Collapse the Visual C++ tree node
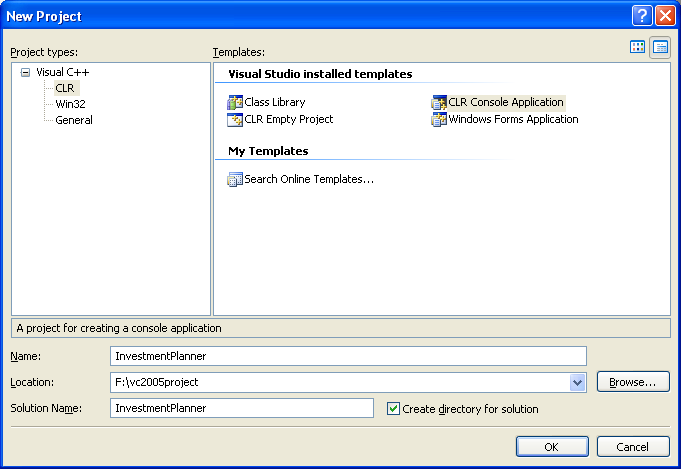Viewport: 681px width, 469px height. (25, 72)
